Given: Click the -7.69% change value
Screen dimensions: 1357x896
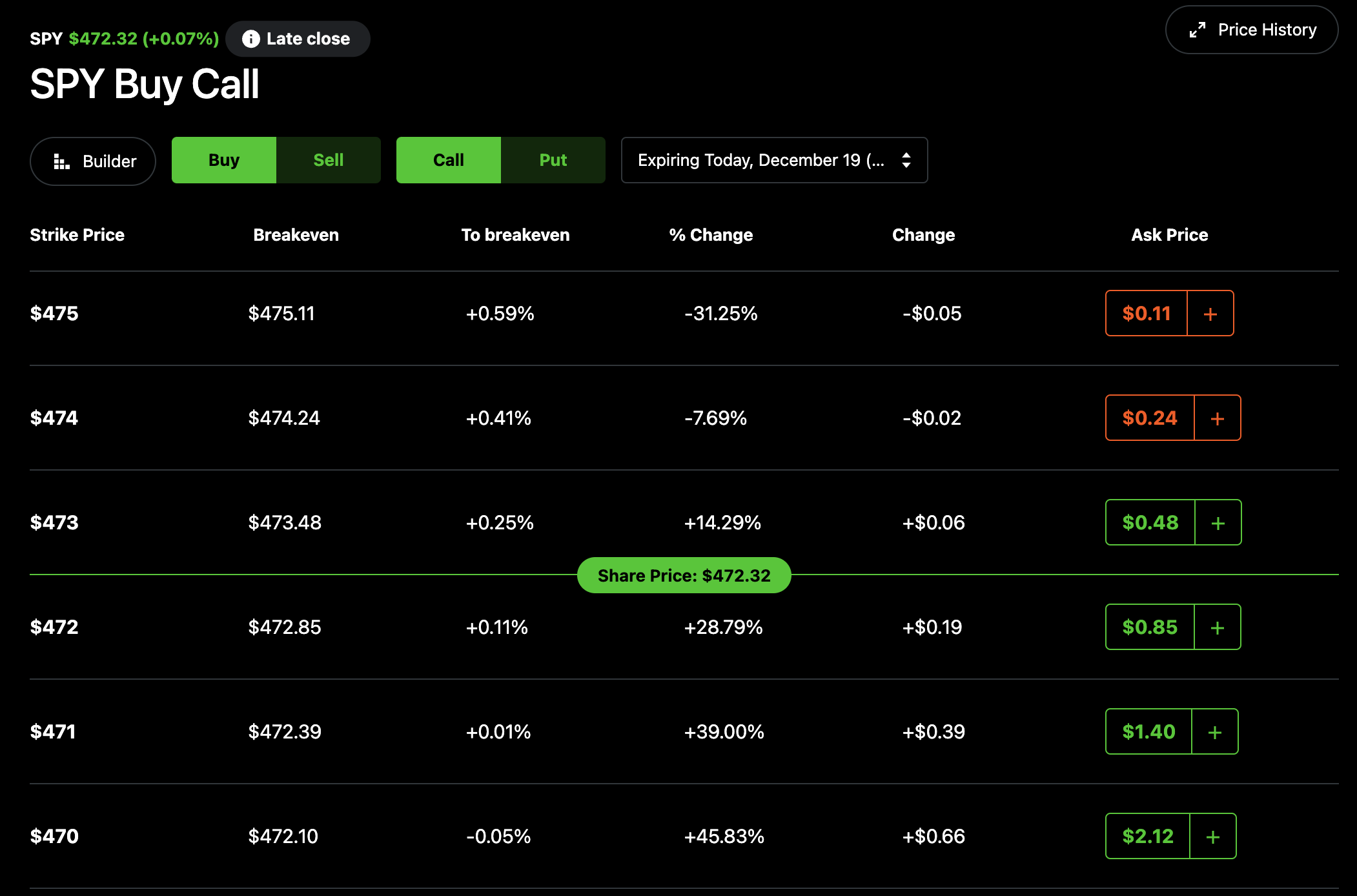Looking at the screenshot, I should tap(715, 418).
